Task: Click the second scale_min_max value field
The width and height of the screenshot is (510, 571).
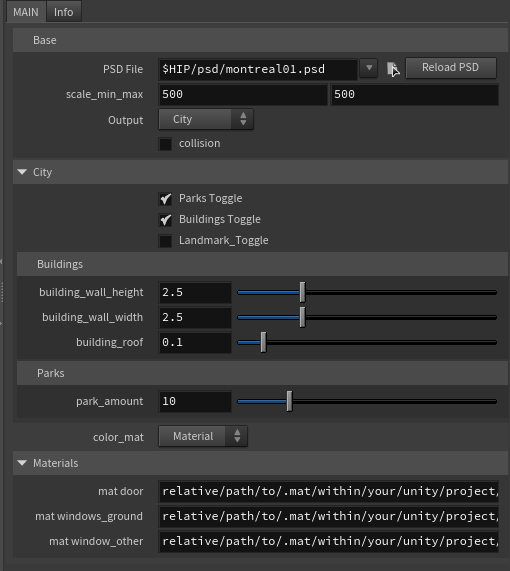Action: click(x=414, y=95)
